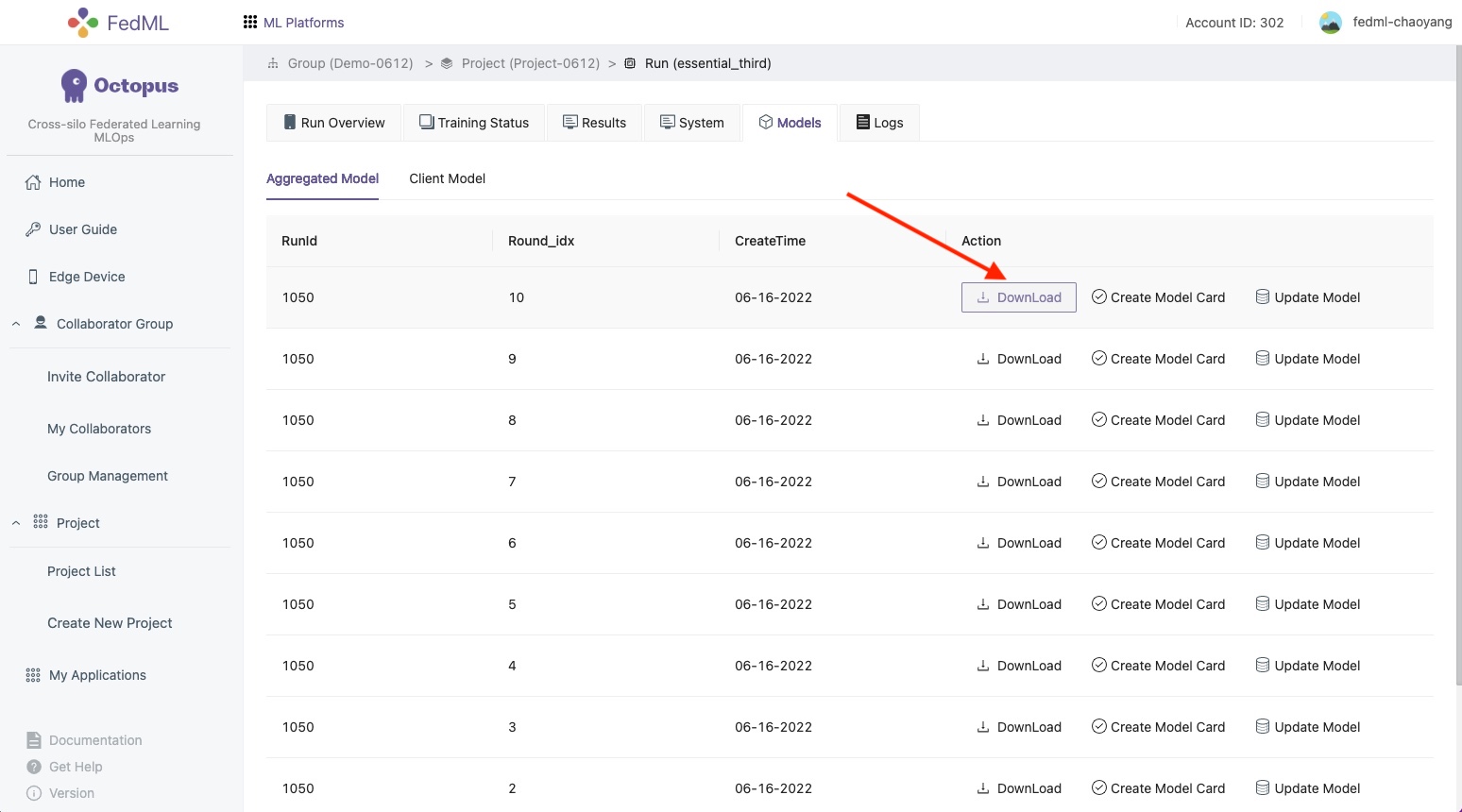1462x812 pixels.
Task: Open the ML Platforms grid menu
Action: (250, 23)
